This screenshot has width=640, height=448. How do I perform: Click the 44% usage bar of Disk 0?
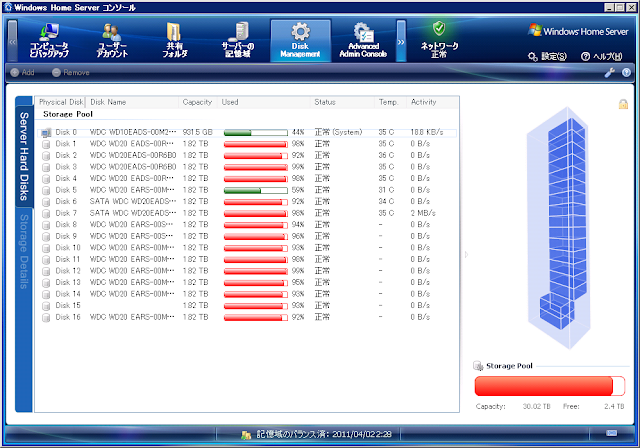[x=256, y=133]
